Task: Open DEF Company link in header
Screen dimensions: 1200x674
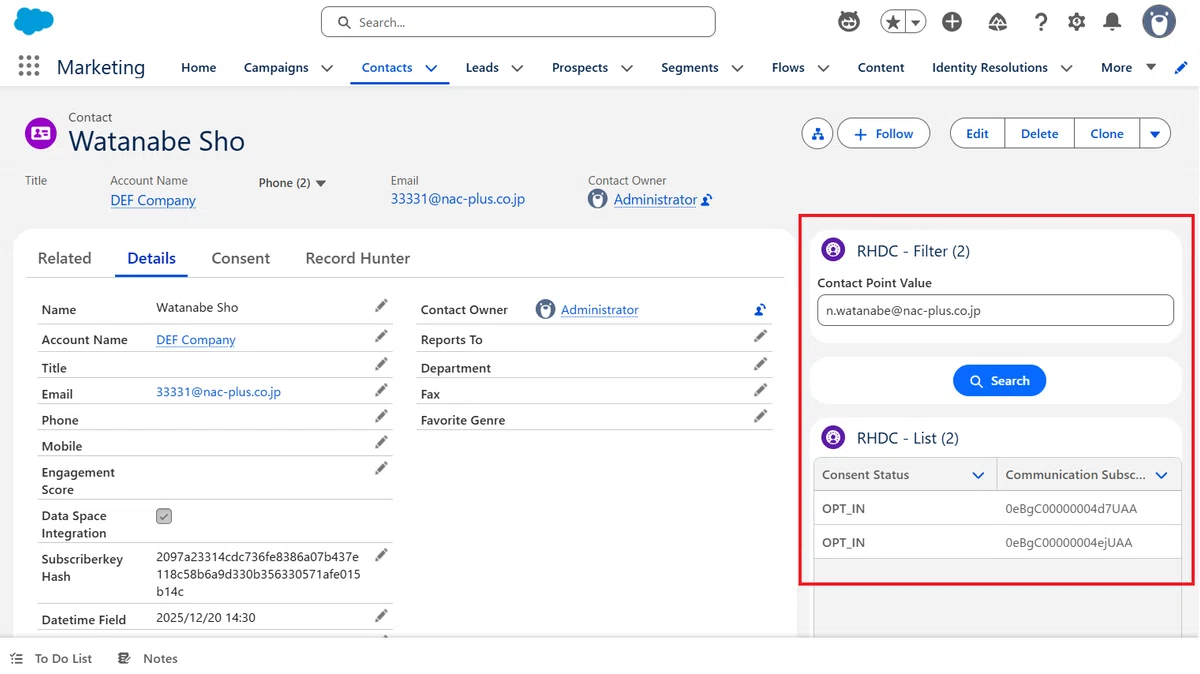Action: pos(153,200)
